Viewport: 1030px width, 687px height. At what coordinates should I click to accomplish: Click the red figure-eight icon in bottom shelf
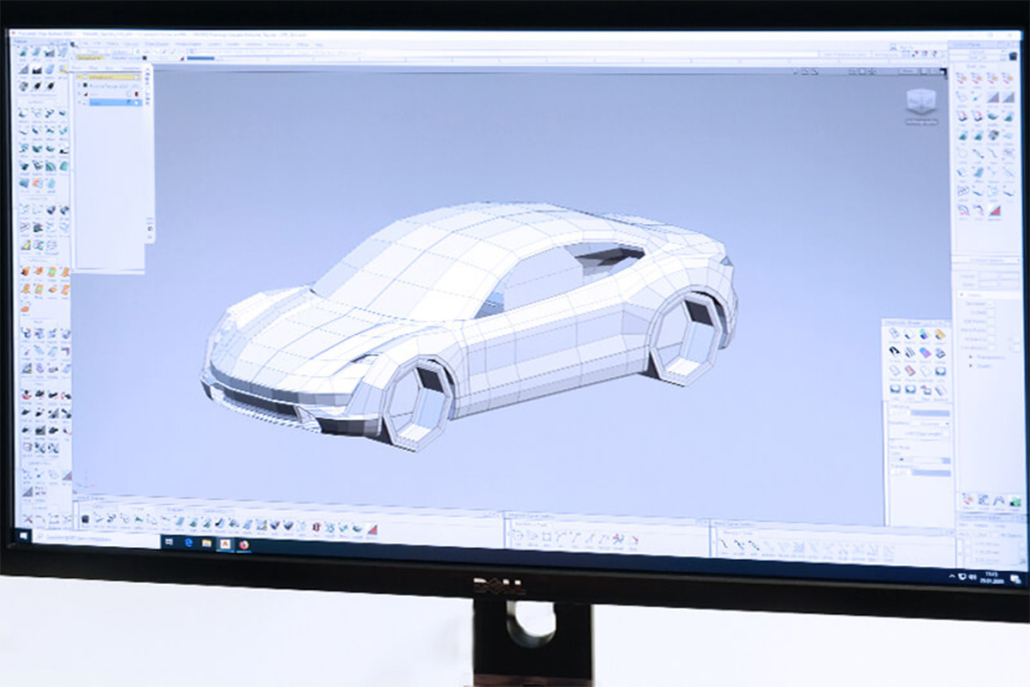pos(316,527)
